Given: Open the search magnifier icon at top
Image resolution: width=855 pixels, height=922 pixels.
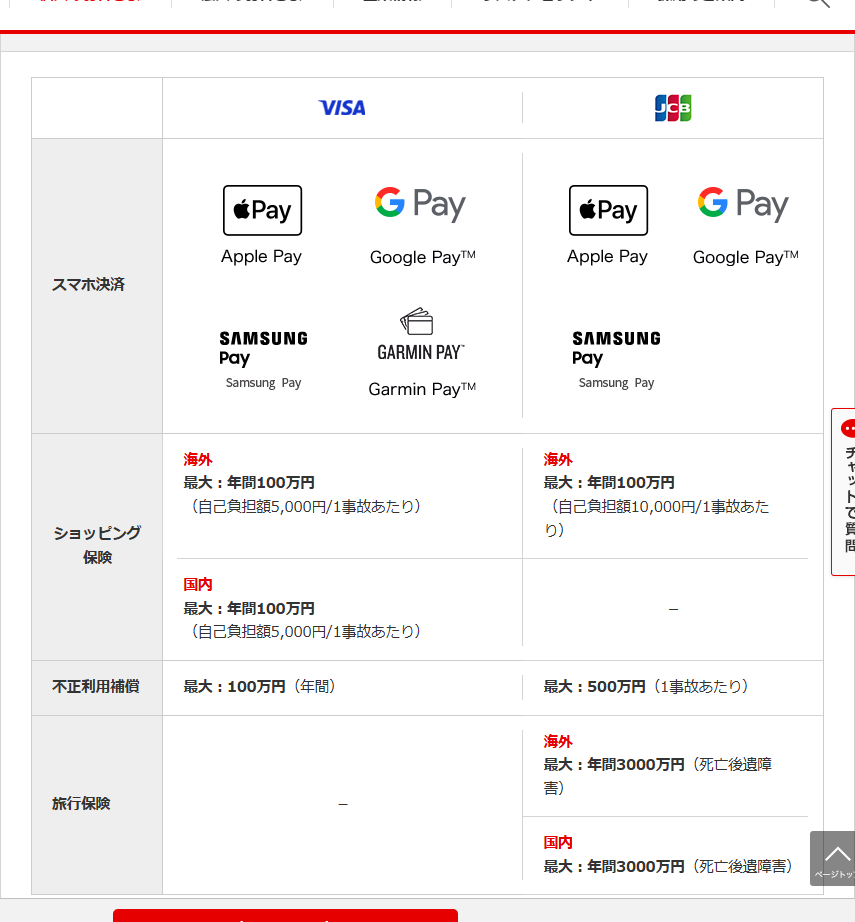Looking at the screenshot, I should coord(819,2).
